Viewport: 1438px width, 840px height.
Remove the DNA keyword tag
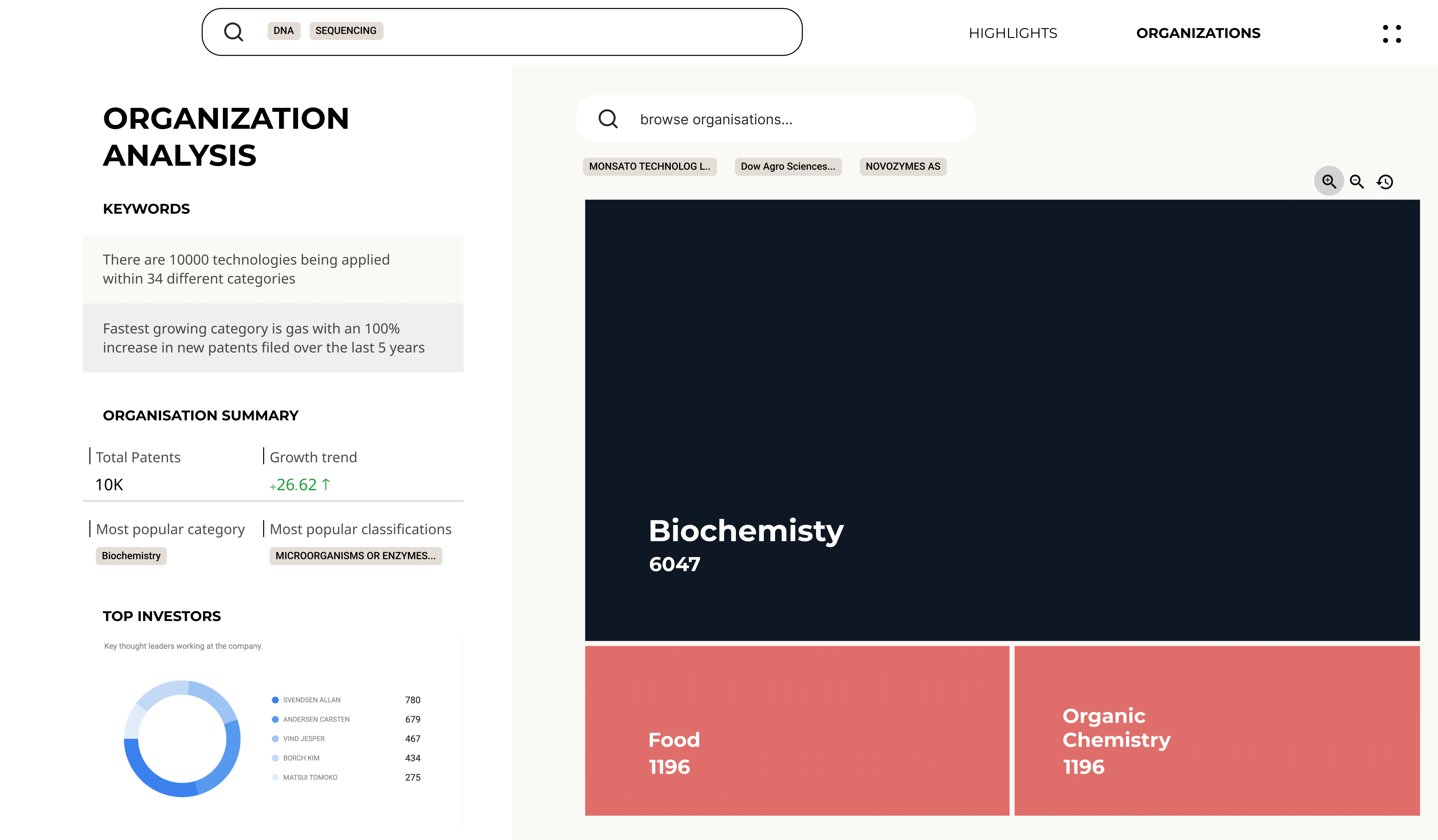284,31
